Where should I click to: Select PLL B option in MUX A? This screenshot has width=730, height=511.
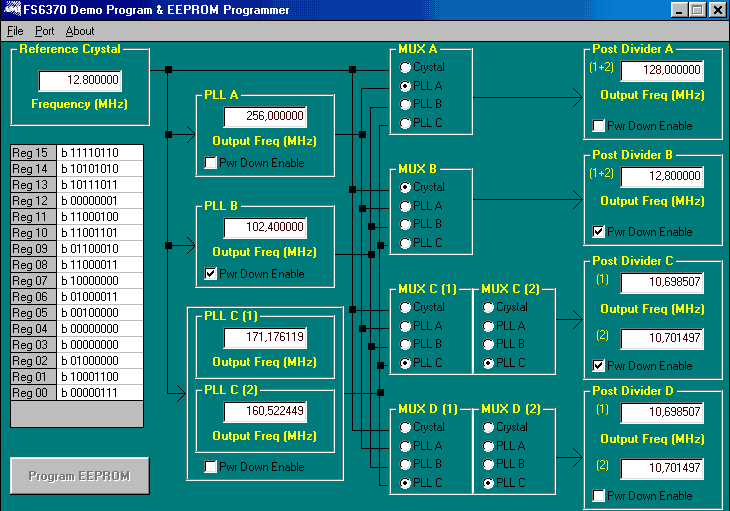click(405, 105)
